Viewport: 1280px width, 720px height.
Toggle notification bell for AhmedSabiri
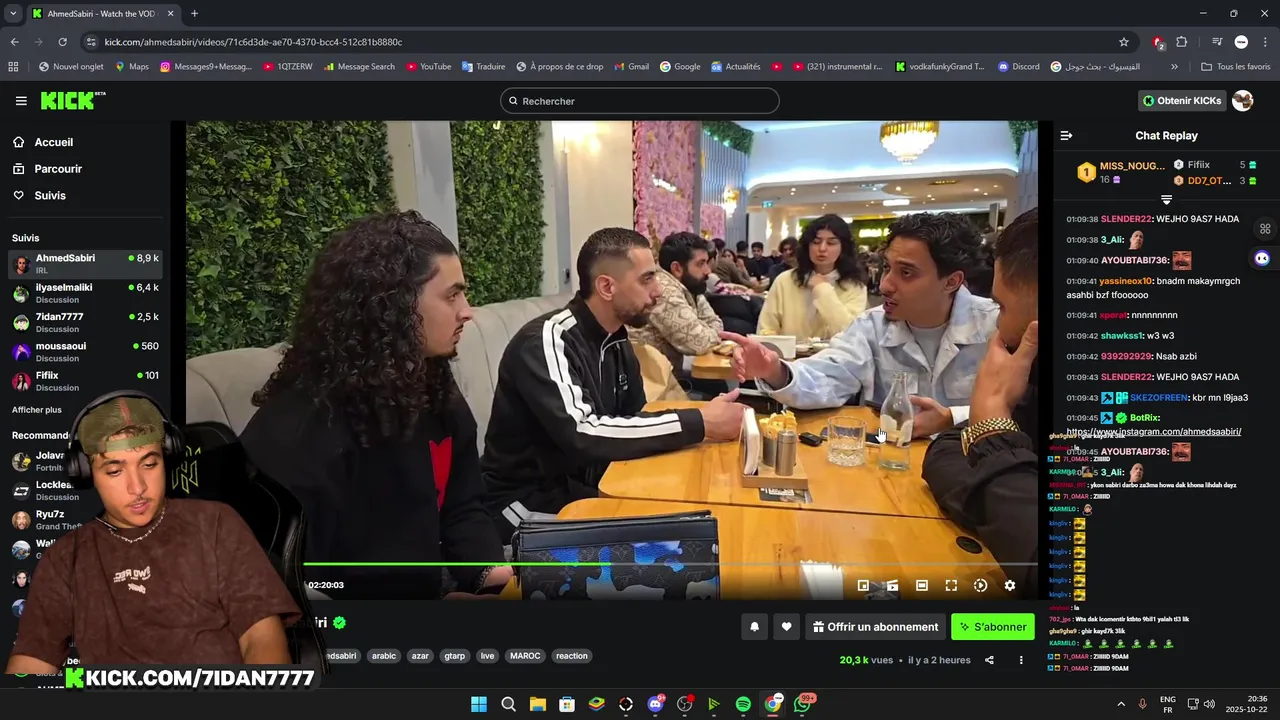point(755,627)
